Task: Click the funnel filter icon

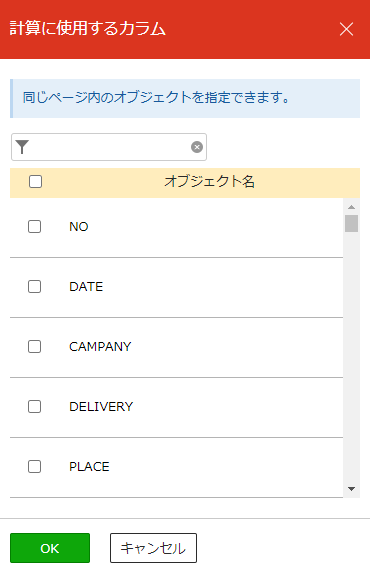Action: pyautogui.click(x=22, y=147)
